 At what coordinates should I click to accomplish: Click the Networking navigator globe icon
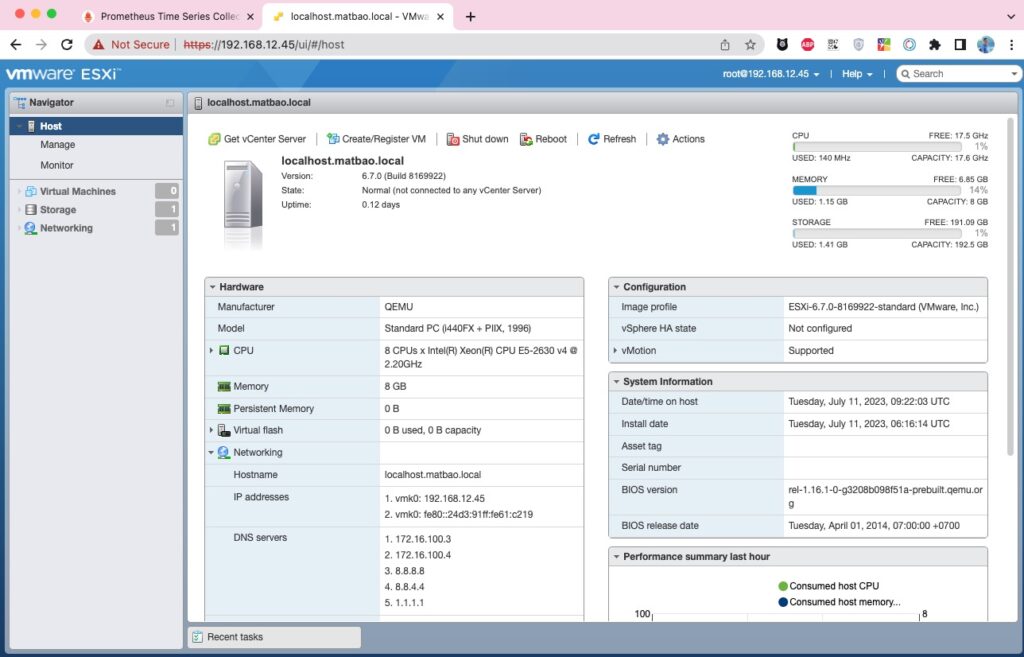[30, 228]
